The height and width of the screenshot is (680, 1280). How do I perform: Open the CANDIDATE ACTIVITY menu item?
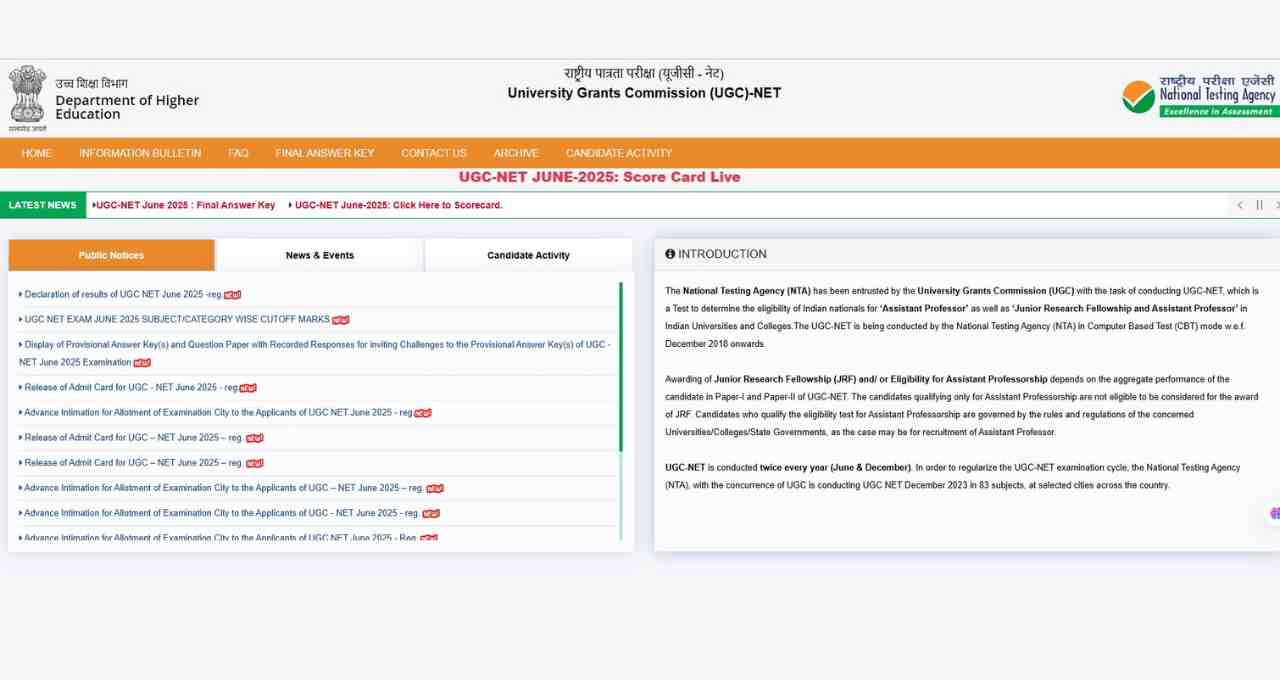pyautogui.click(x=619, y=153)
